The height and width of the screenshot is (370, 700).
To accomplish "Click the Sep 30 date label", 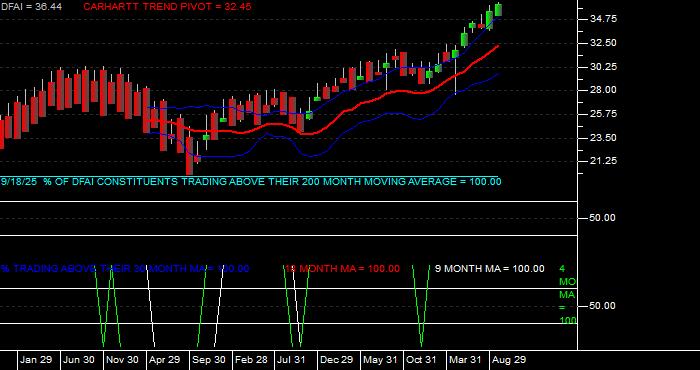I will [x=208, y=360].
